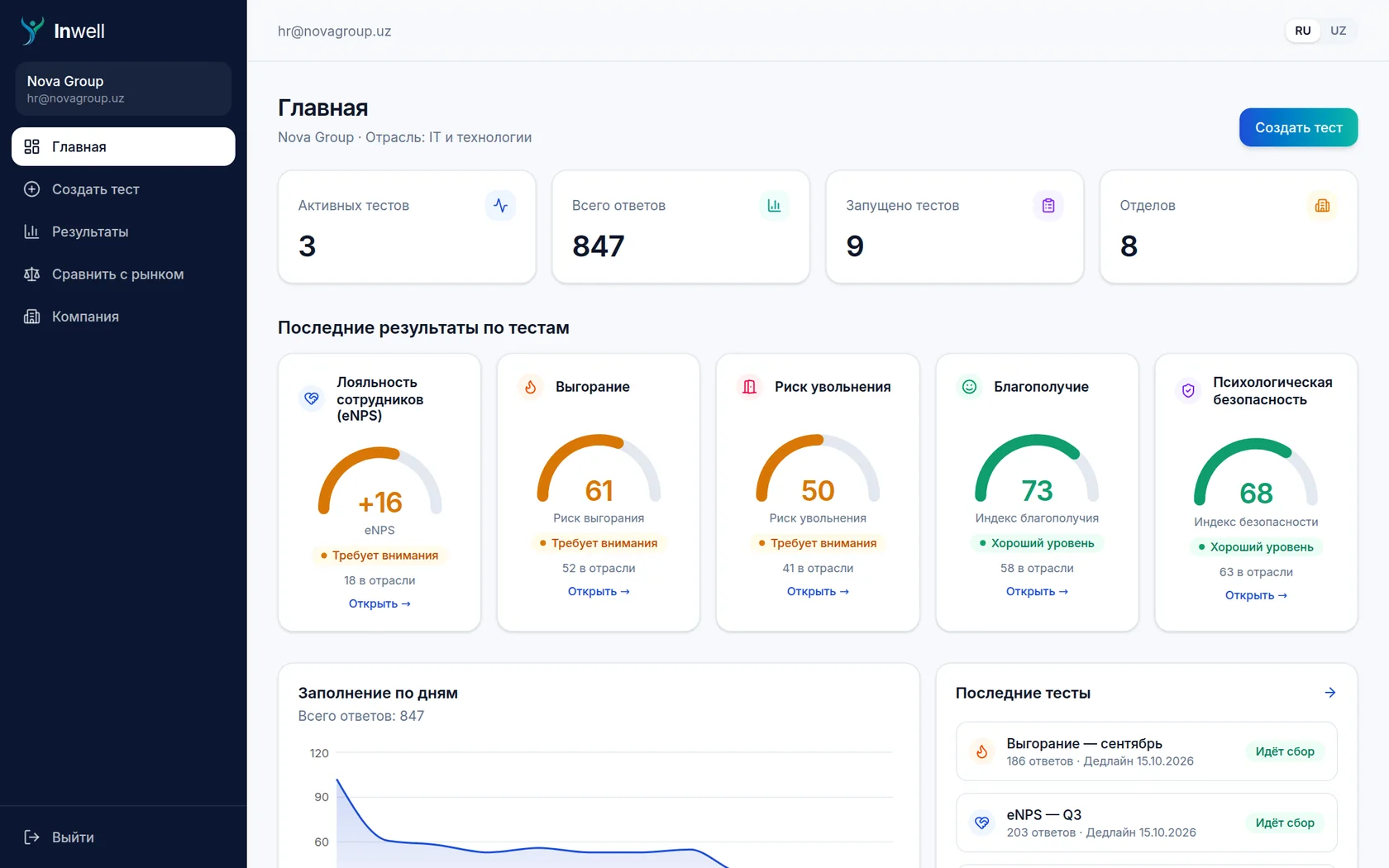Click Открыть on the Благополучие card
The image size is (1389, 868).
pos(1037,591)
